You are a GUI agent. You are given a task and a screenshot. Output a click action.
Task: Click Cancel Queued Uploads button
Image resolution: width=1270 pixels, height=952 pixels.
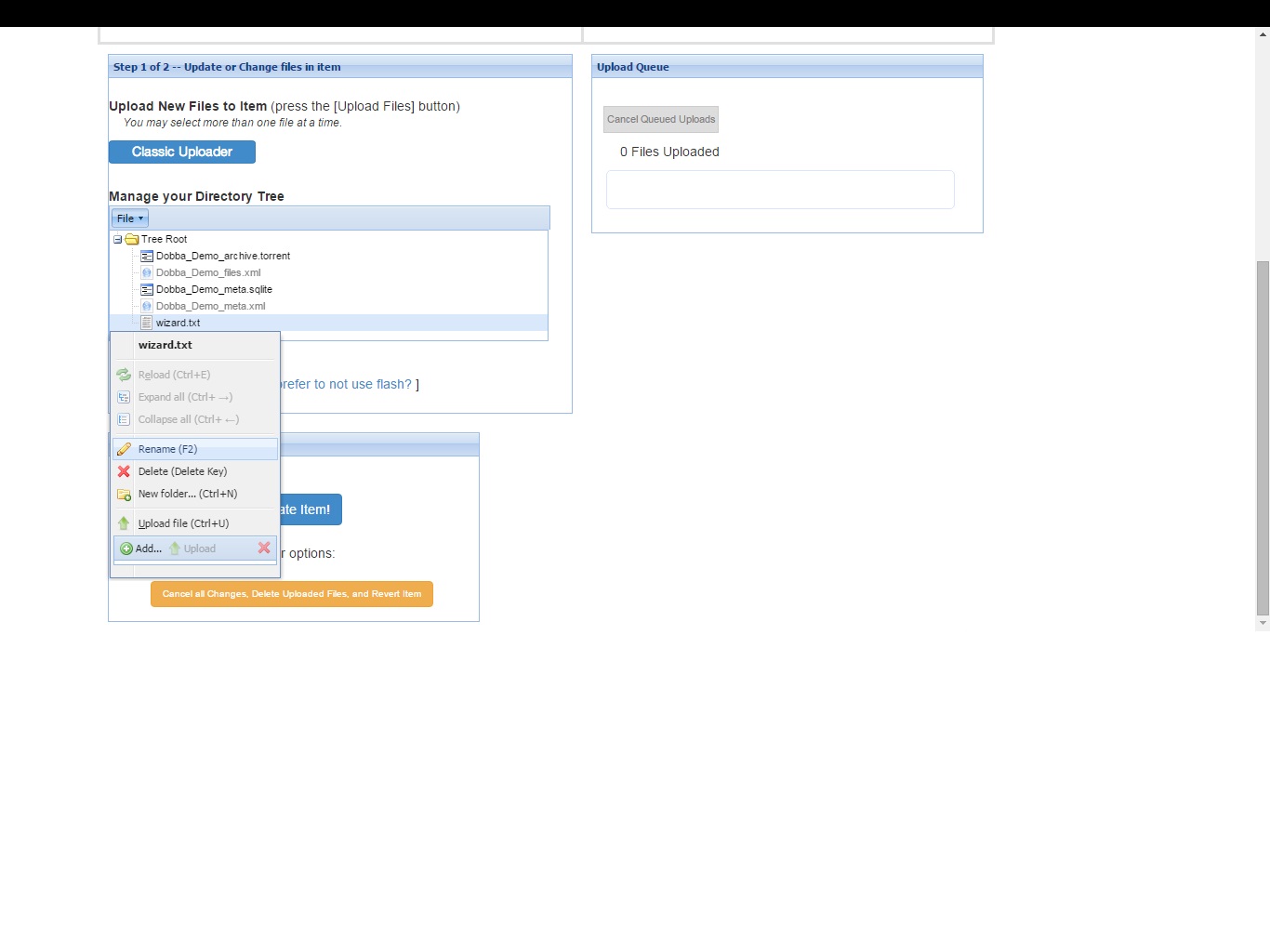pyautogui.click(x=661, y=119)
